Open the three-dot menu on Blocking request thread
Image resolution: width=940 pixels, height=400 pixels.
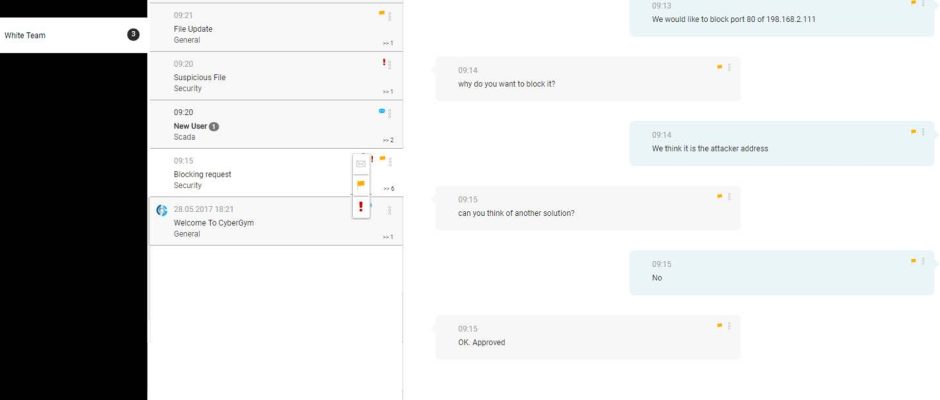(390, 162)
